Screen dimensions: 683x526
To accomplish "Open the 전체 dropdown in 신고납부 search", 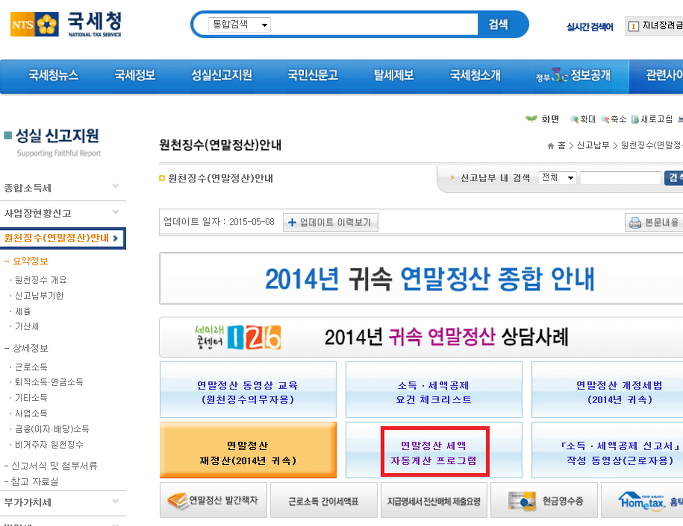I will (x=557, y=178).
